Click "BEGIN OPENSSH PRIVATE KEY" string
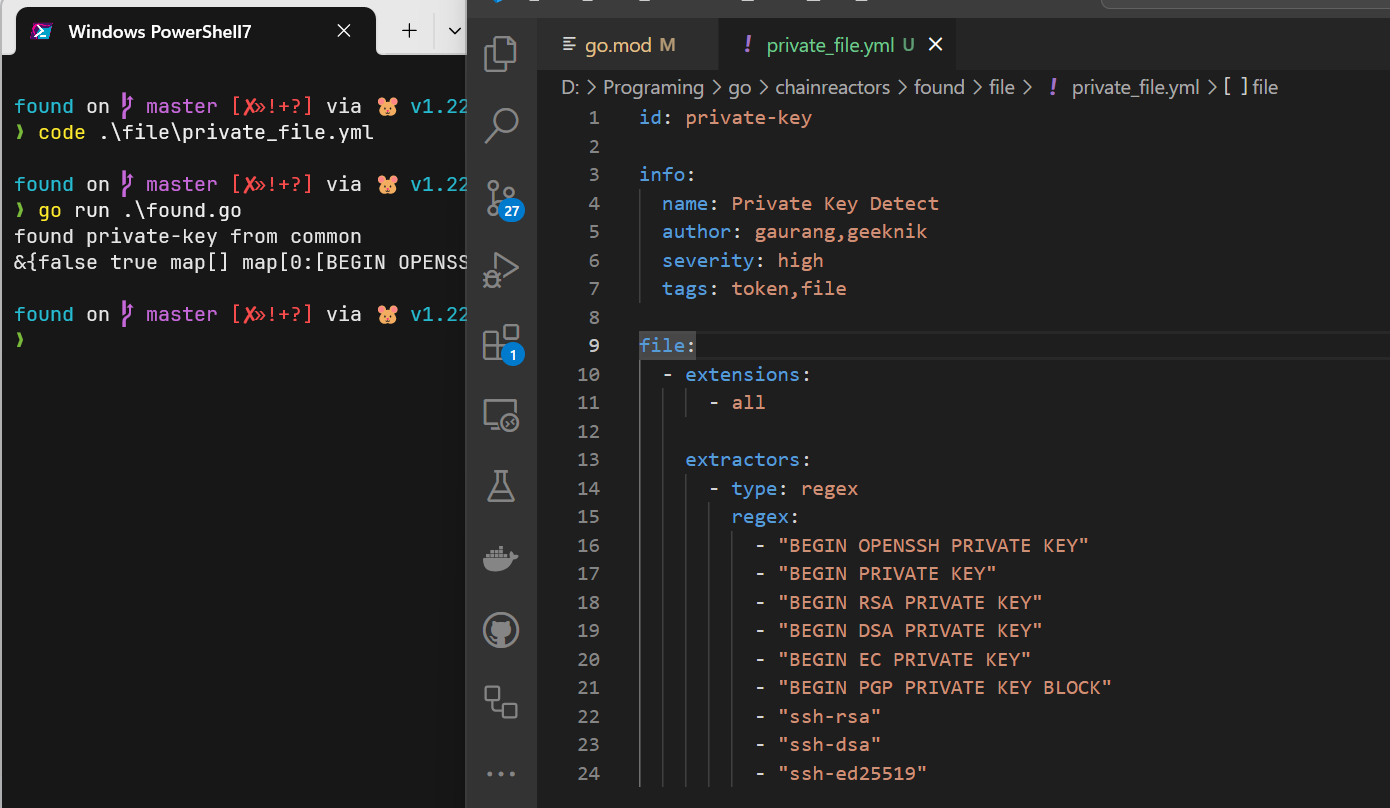This screenshot has width=1390, height=808. 933,546
